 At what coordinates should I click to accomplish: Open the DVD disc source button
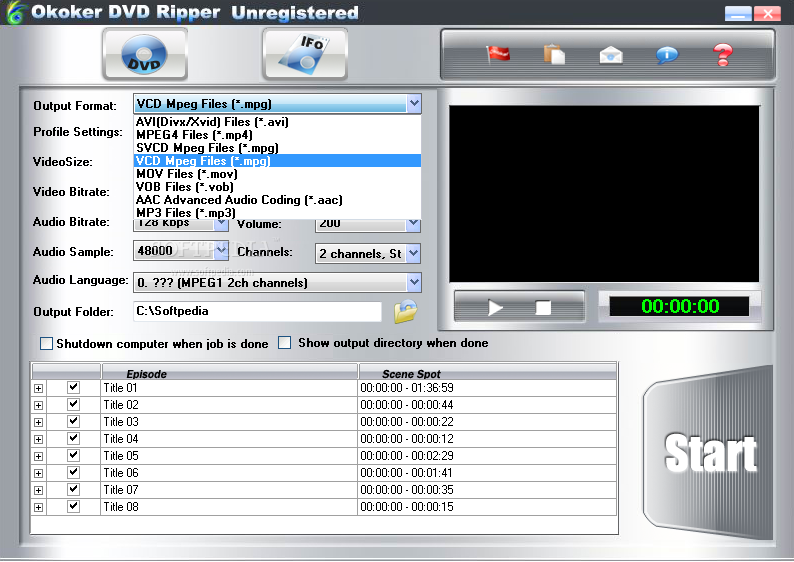tap(145, 54)
